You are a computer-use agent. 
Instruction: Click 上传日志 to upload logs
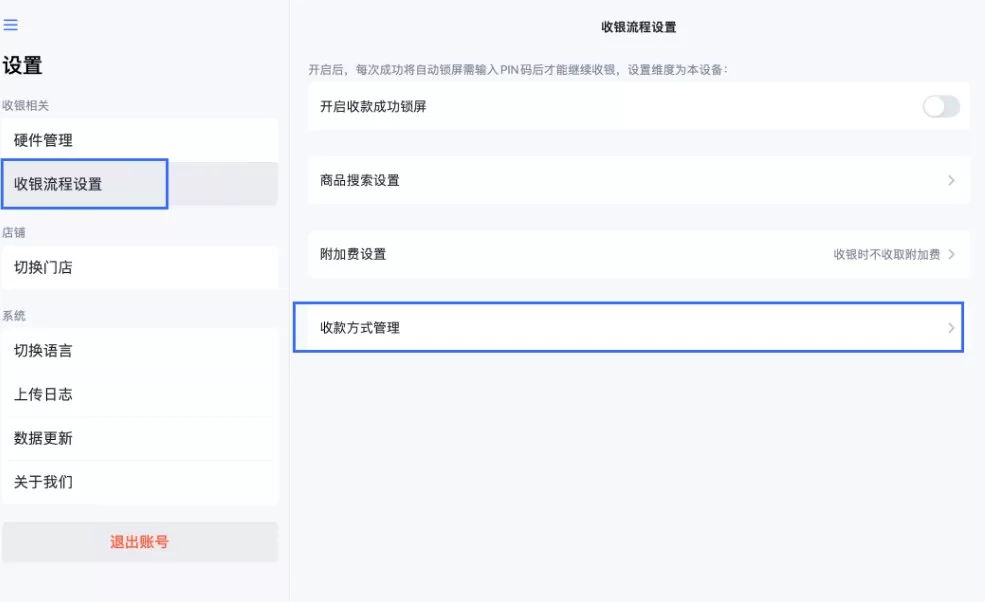coord(140,394)
